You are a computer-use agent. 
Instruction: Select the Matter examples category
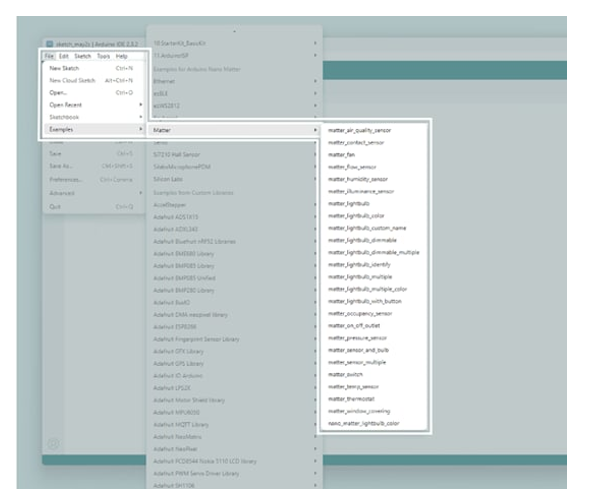[234, 130]
